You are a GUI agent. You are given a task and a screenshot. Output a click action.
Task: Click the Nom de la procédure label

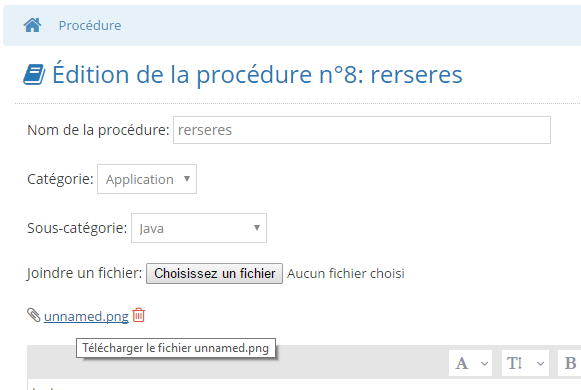click(98, 130)
